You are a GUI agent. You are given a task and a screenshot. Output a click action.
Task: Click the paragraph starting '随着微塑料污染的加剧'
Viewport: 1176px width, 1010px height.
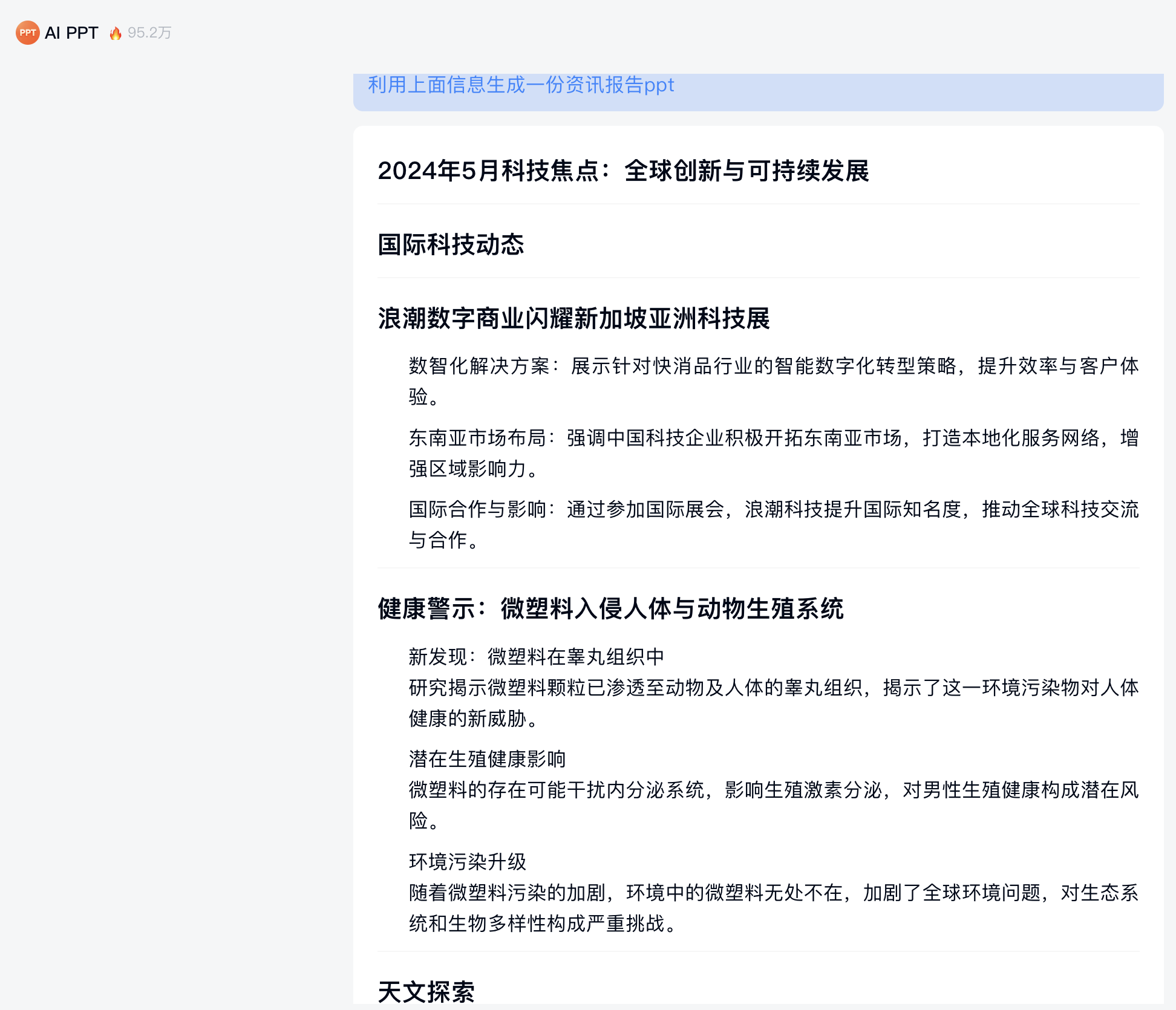point(774,908)
